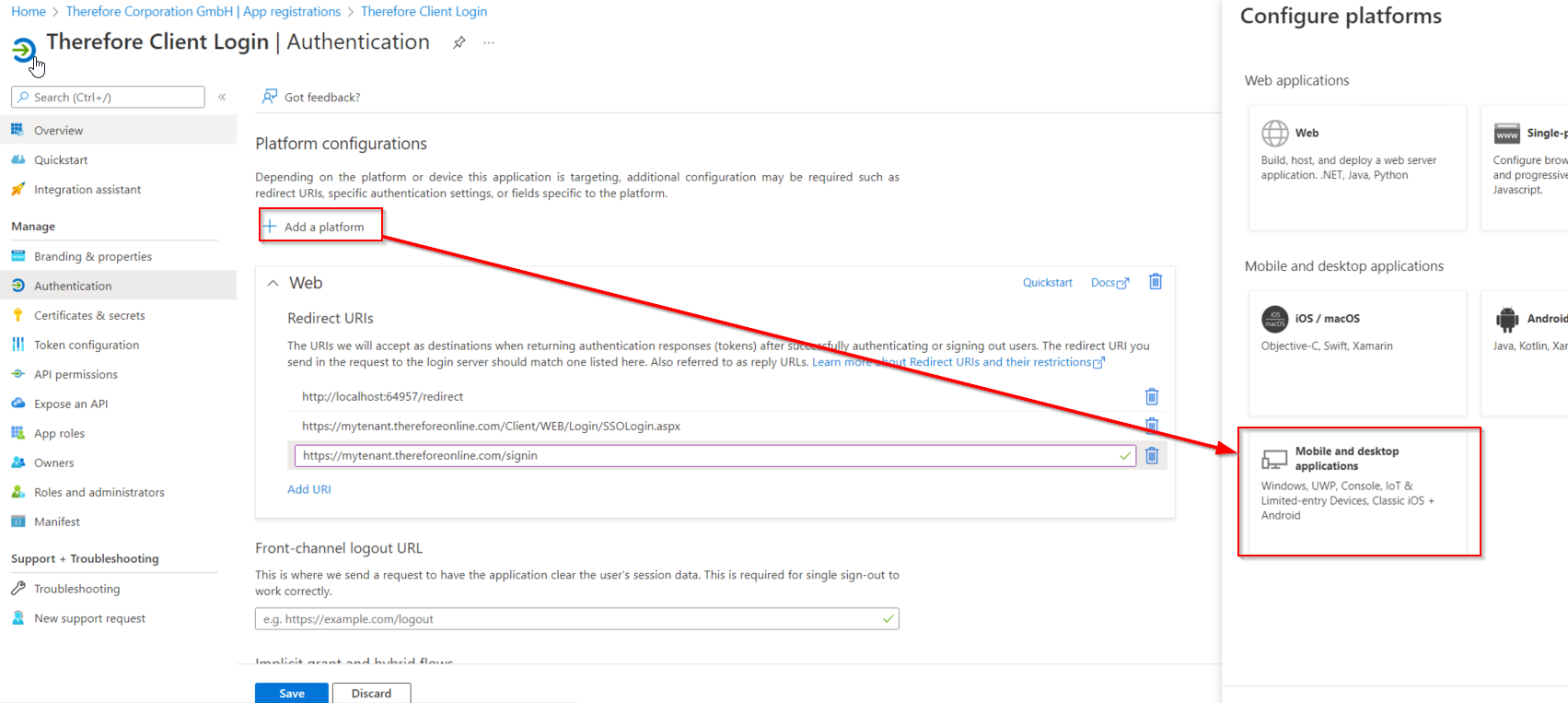The width and height of the screenshot is (1568, 703).
Task: Click the App roles icon
Action: click(17, 433)
